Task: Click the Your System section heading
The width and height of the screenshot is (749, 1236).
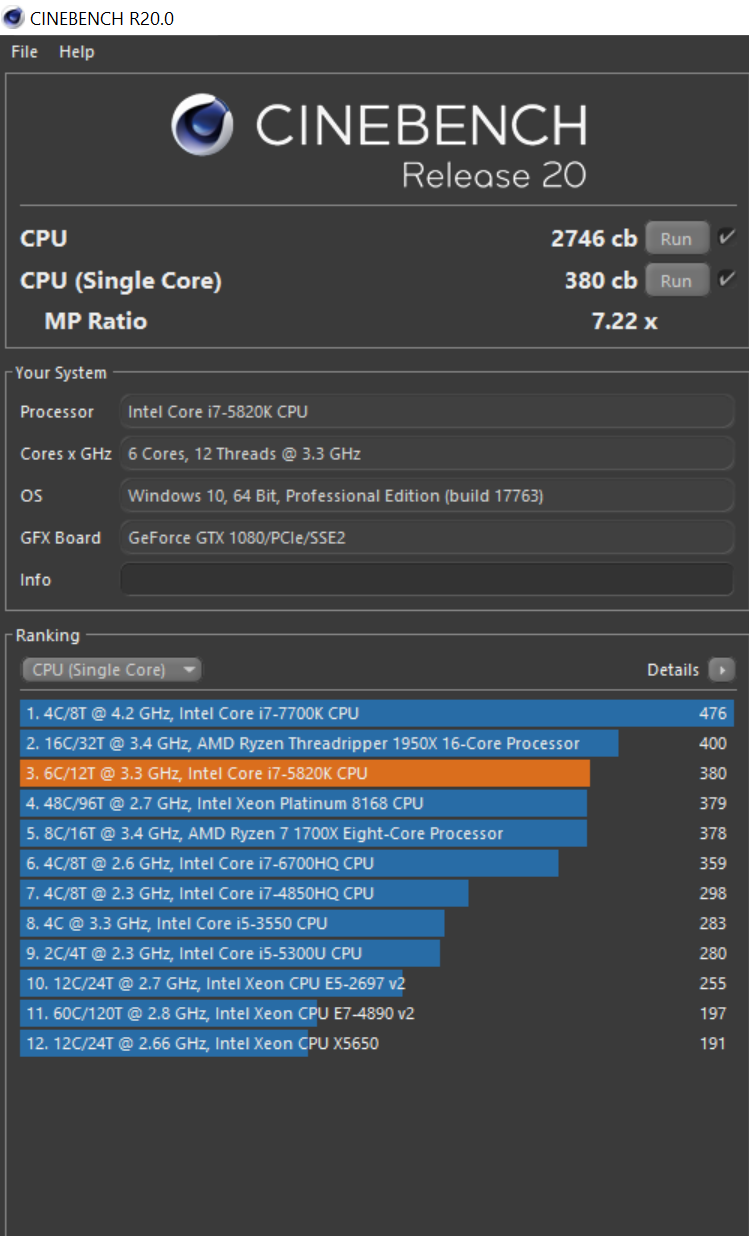Action: [x=61, y=373]
